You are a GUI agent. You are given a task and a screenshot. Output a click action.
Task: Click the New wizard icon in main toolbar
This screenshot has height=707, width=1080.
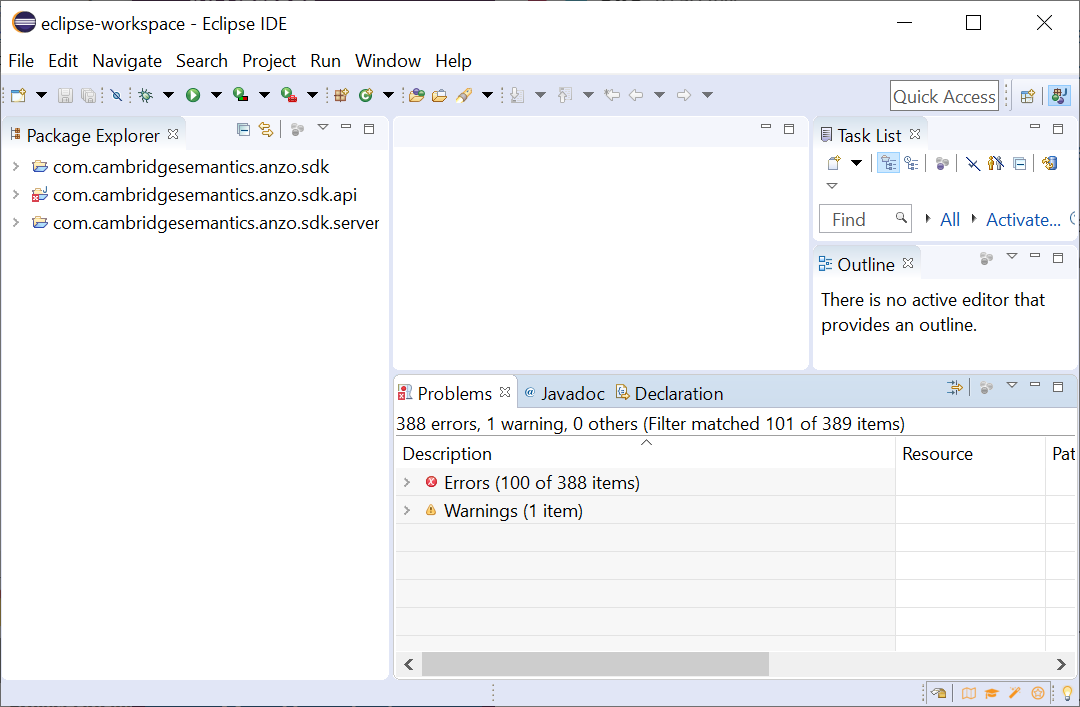(x=19, y=95)
